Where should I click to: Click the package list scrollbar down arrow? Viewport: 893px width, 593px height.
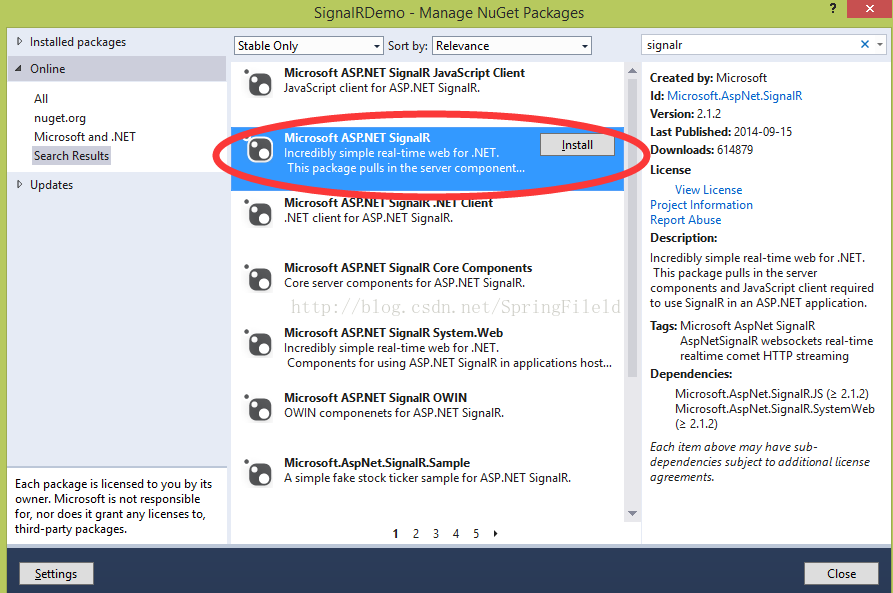632,513
